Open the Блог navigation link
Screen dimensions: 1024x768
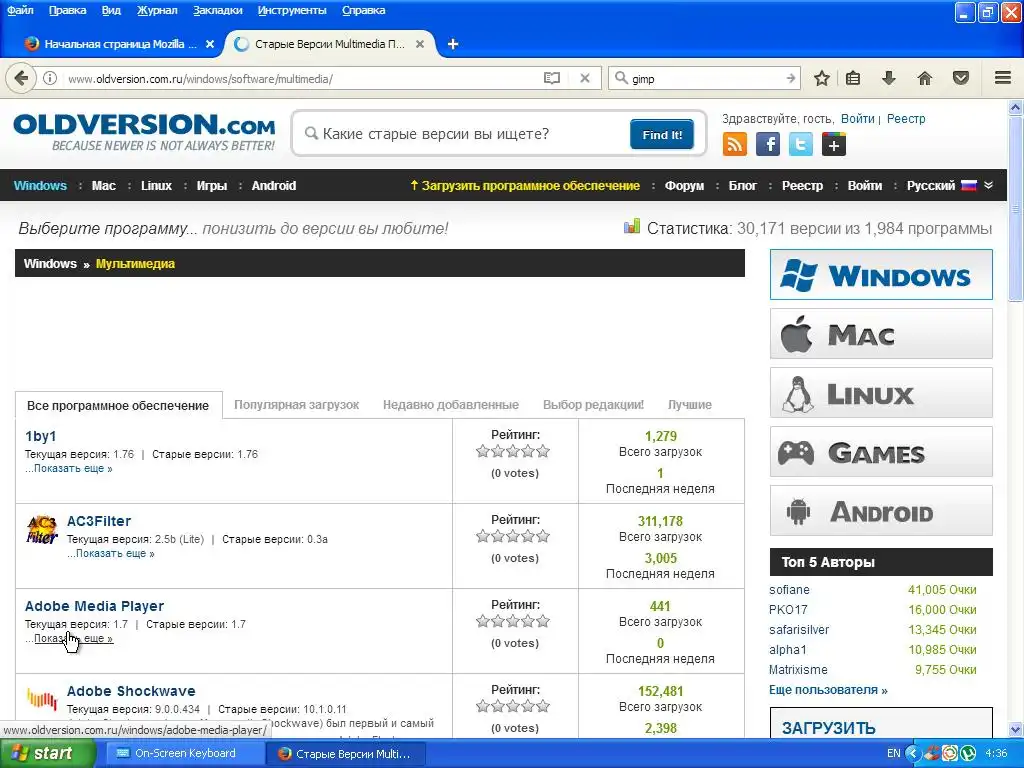[x=743, y=185]
